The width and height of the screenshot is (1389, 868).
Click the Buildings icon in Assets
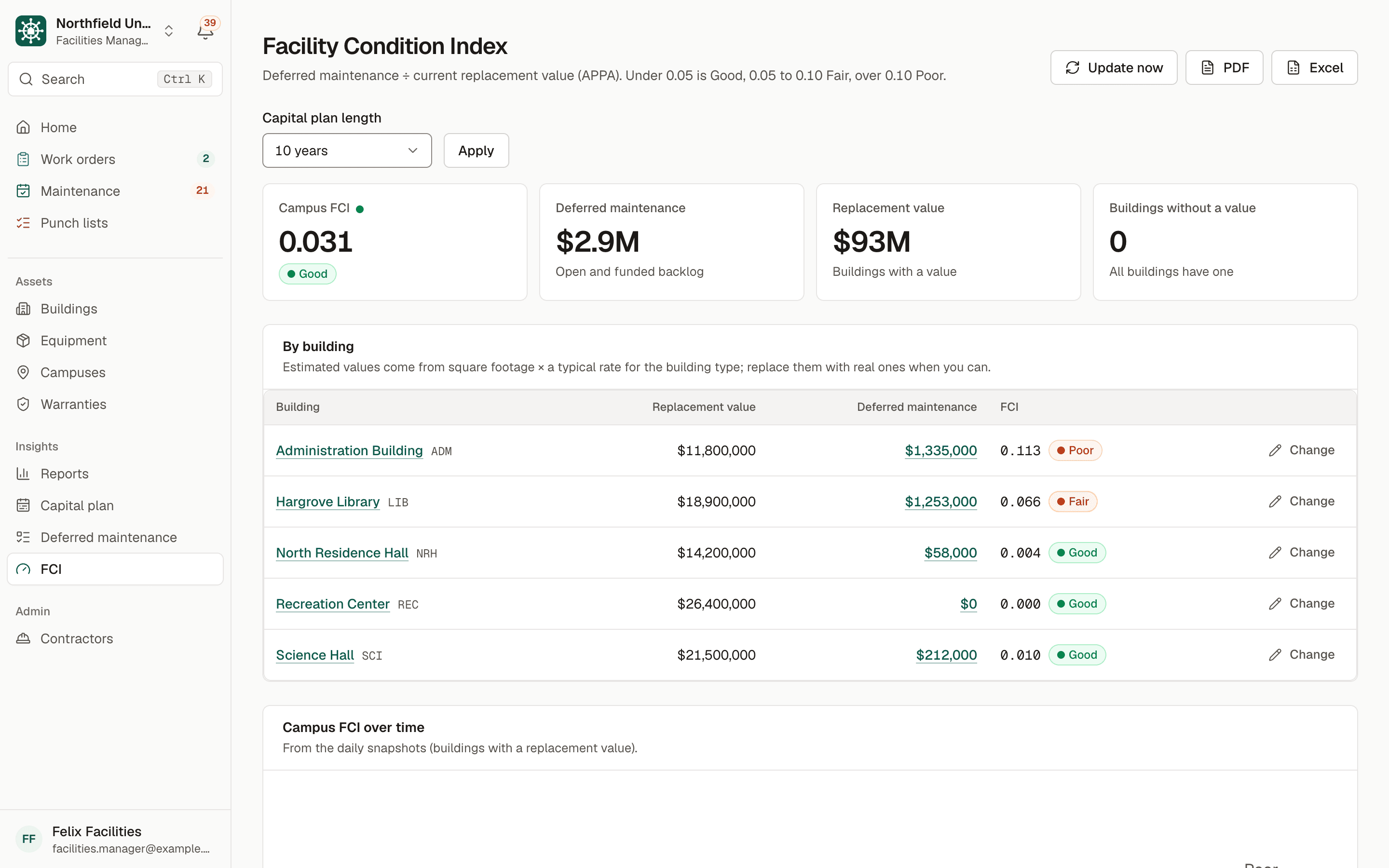click(23, 309)
